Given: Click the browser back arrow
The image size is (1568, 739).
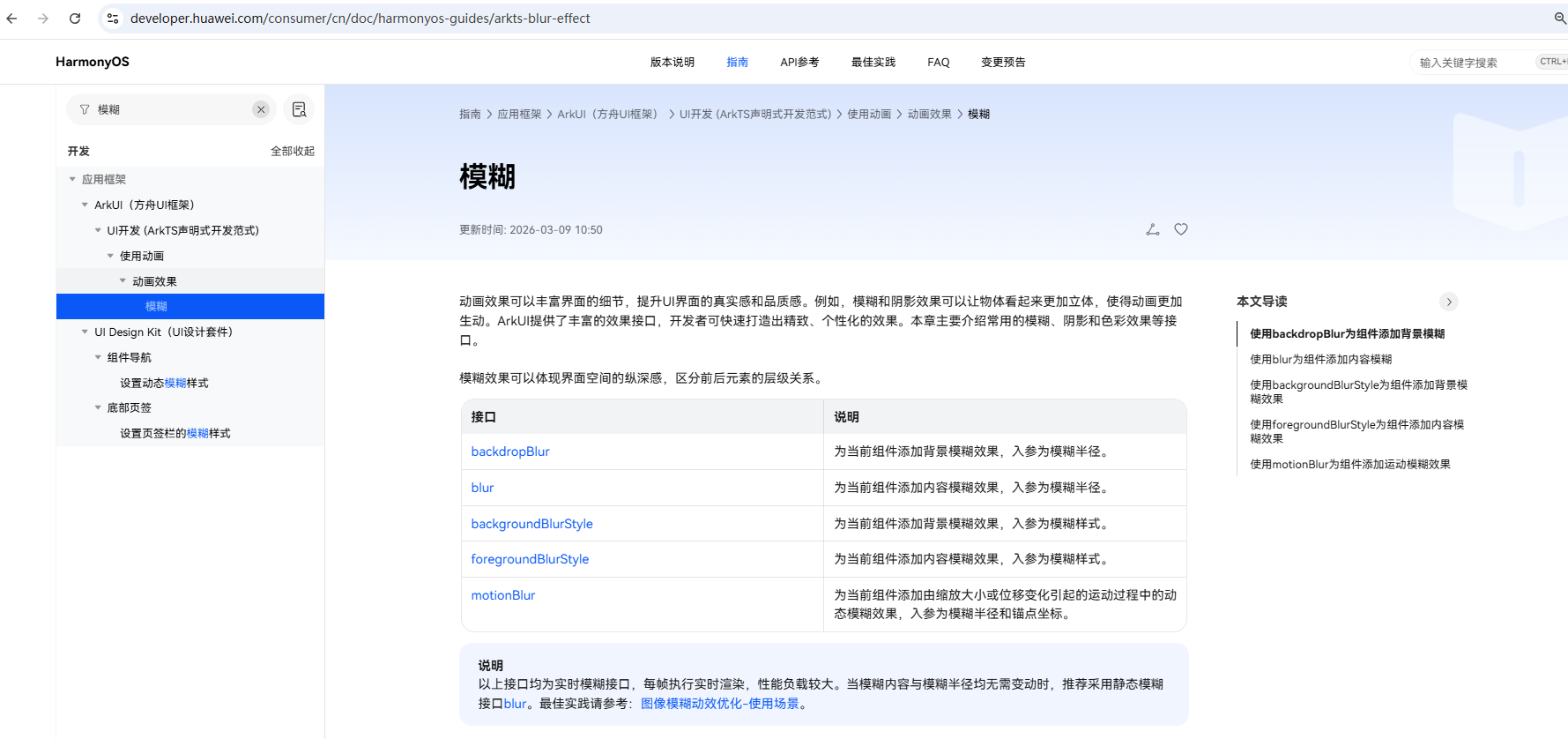Looking at the screenshot, I should [12, 19].
